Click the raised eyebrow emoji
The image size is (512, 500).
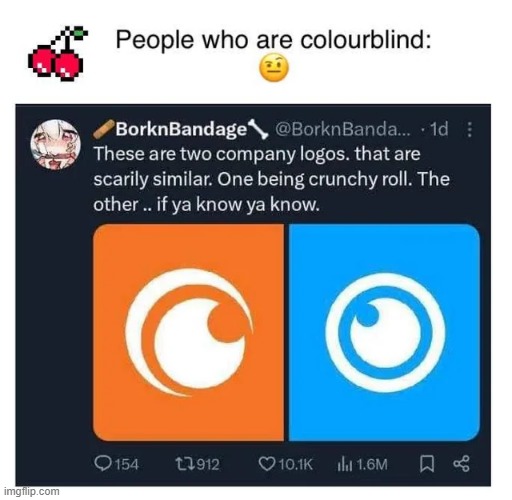pos(274,68)
